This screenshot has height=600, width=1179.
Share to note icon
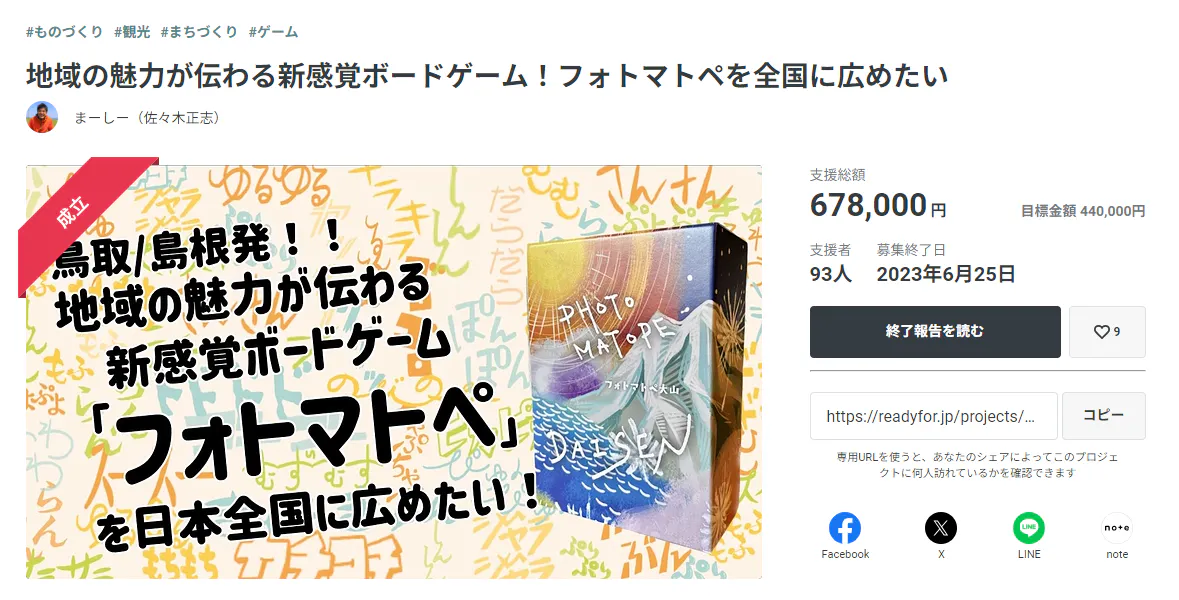click(1117, 528)
